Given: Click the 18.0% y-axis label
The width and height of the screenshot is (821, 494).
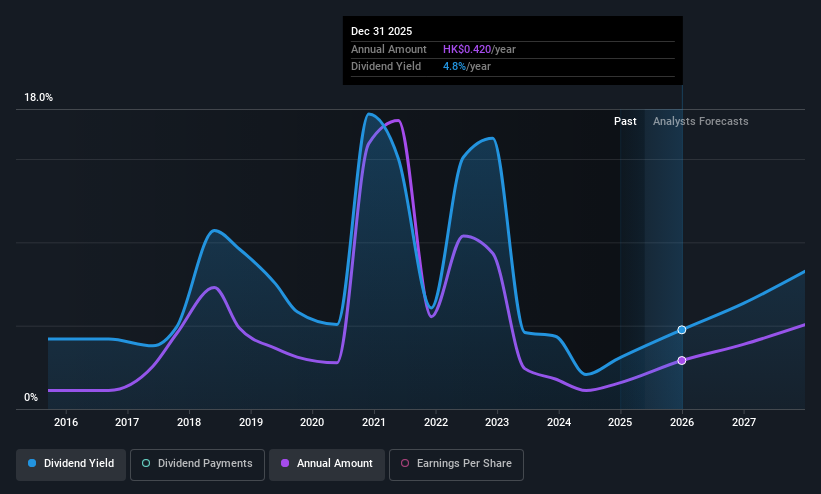Looking at the screenshot, I should pyautogui.click(x=39, y=97).
